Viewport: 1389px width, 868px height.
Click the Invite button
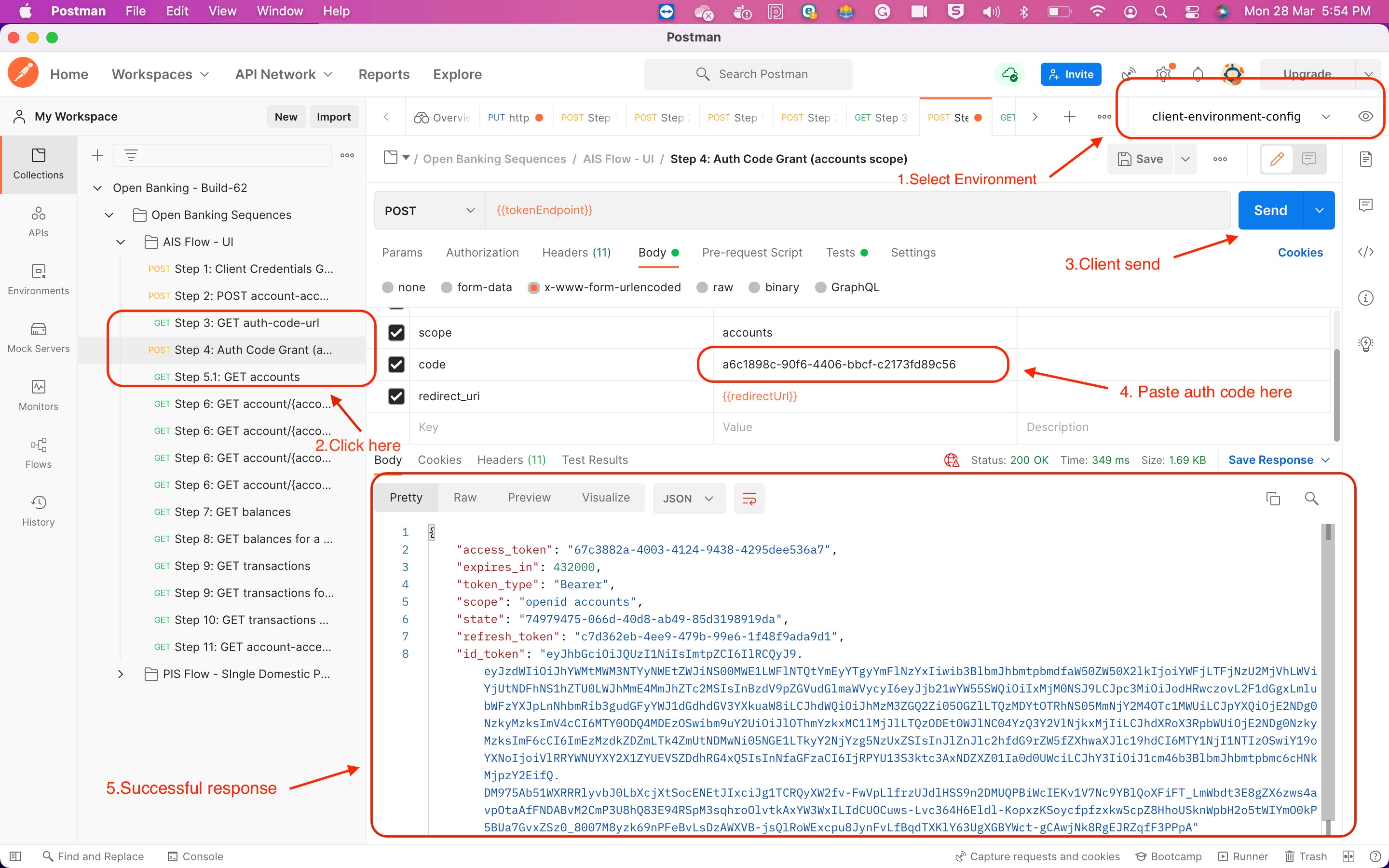point(1071,74)
